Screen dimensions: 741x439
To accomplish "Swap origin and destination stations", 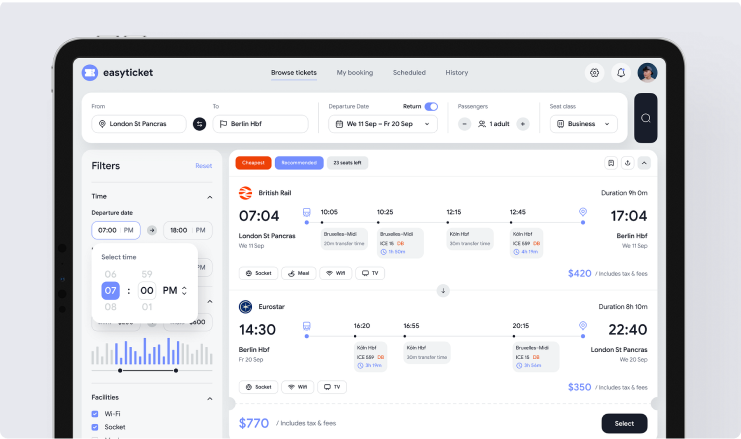I will pos(199,124).
